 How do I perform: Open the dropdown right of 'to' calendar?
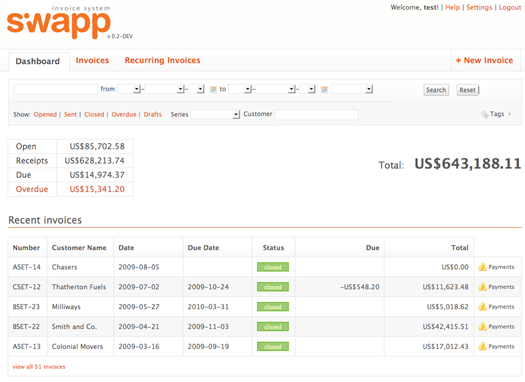pos(352,89)
